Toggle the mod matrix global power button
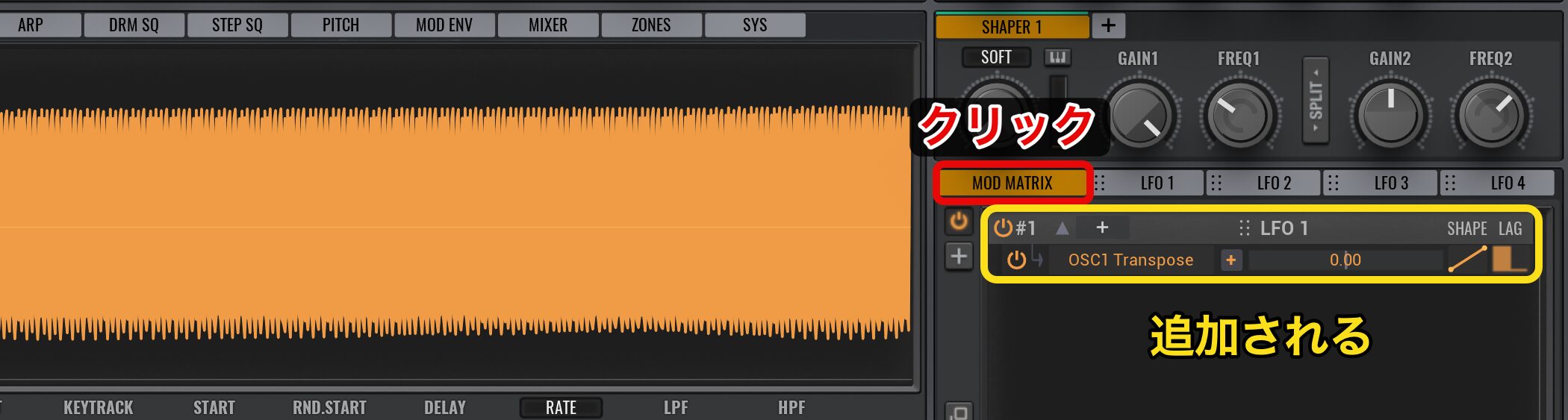The height and width of the screenshot is (420, 1568). pos(959,222)
